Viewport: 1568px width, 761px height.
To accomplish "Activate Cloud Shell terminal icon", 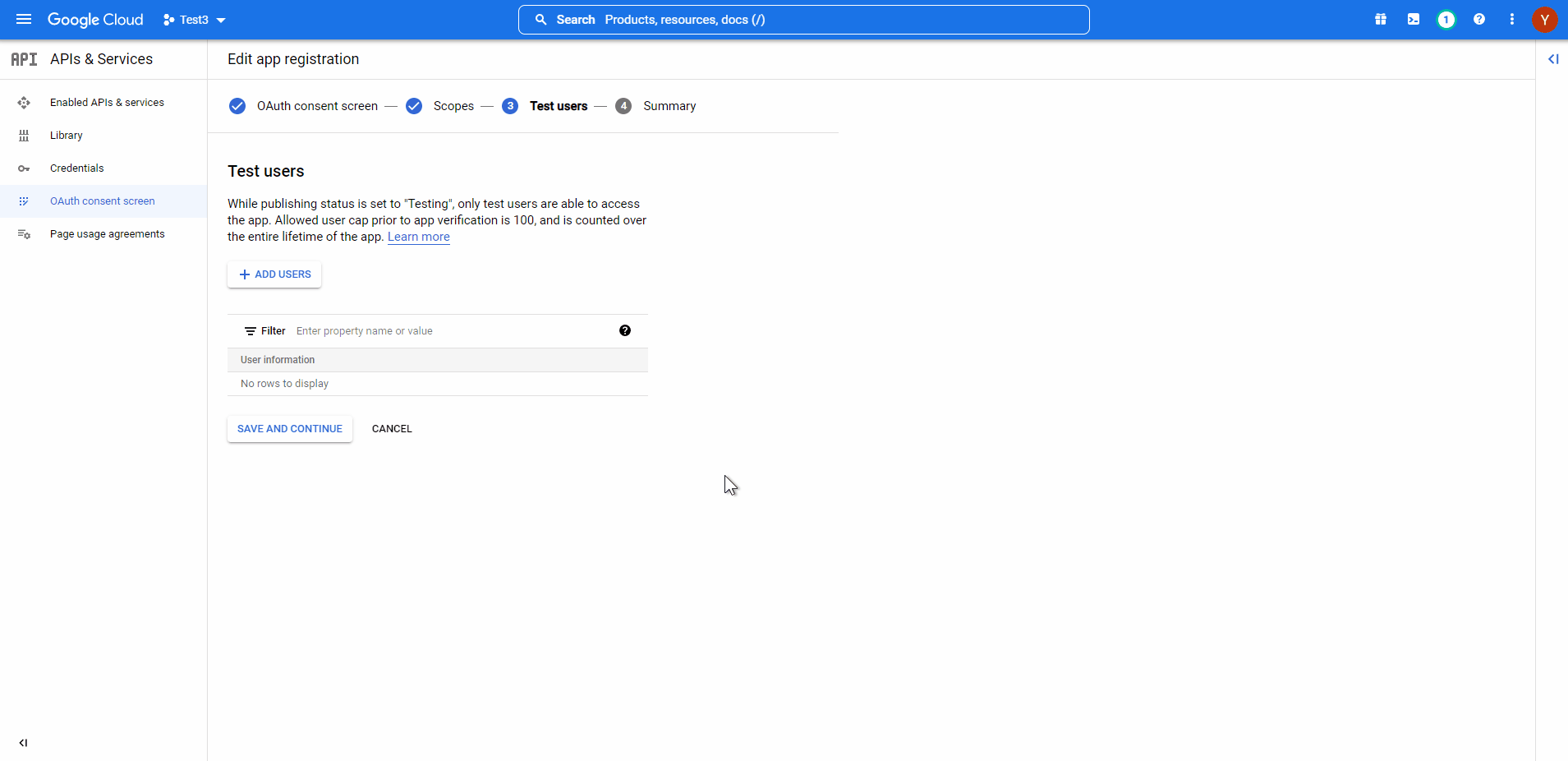I will [x=1414, y=20].
